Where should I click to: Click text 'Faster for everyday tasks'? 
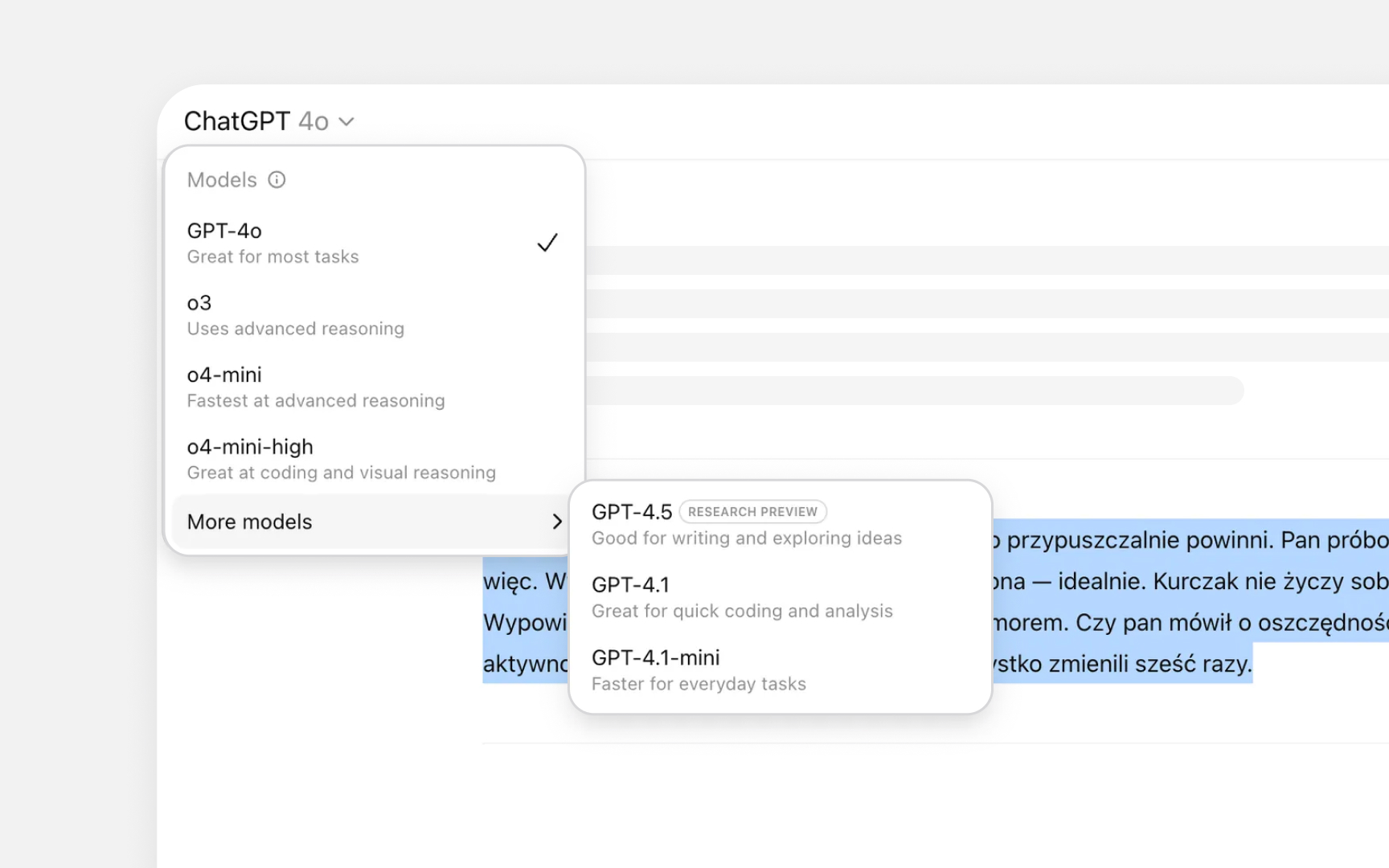(699, 684)
